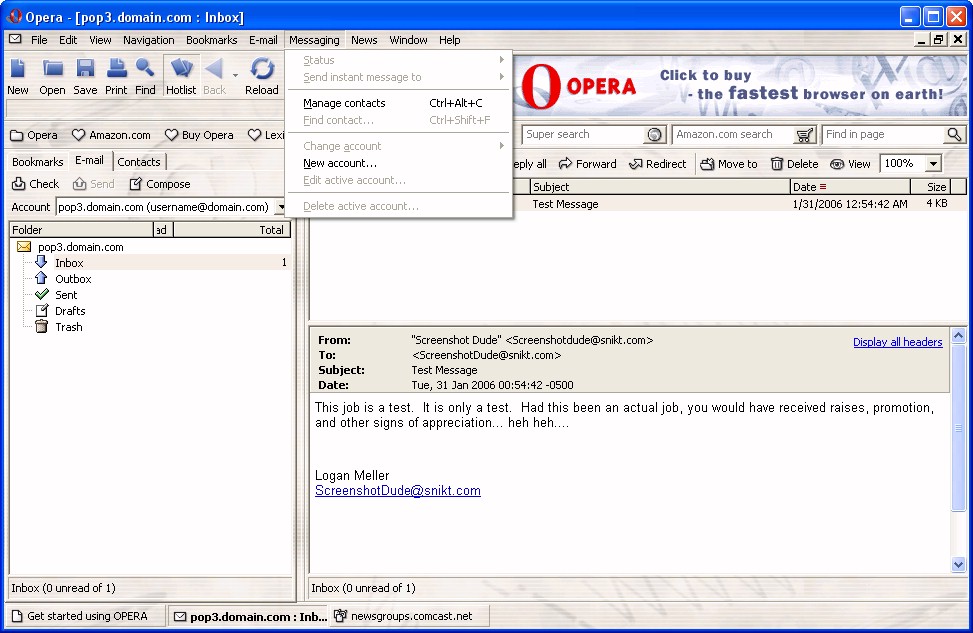
Task: Open the Bookmarks menu in menu bar
Action: click(x=212, y=40)
